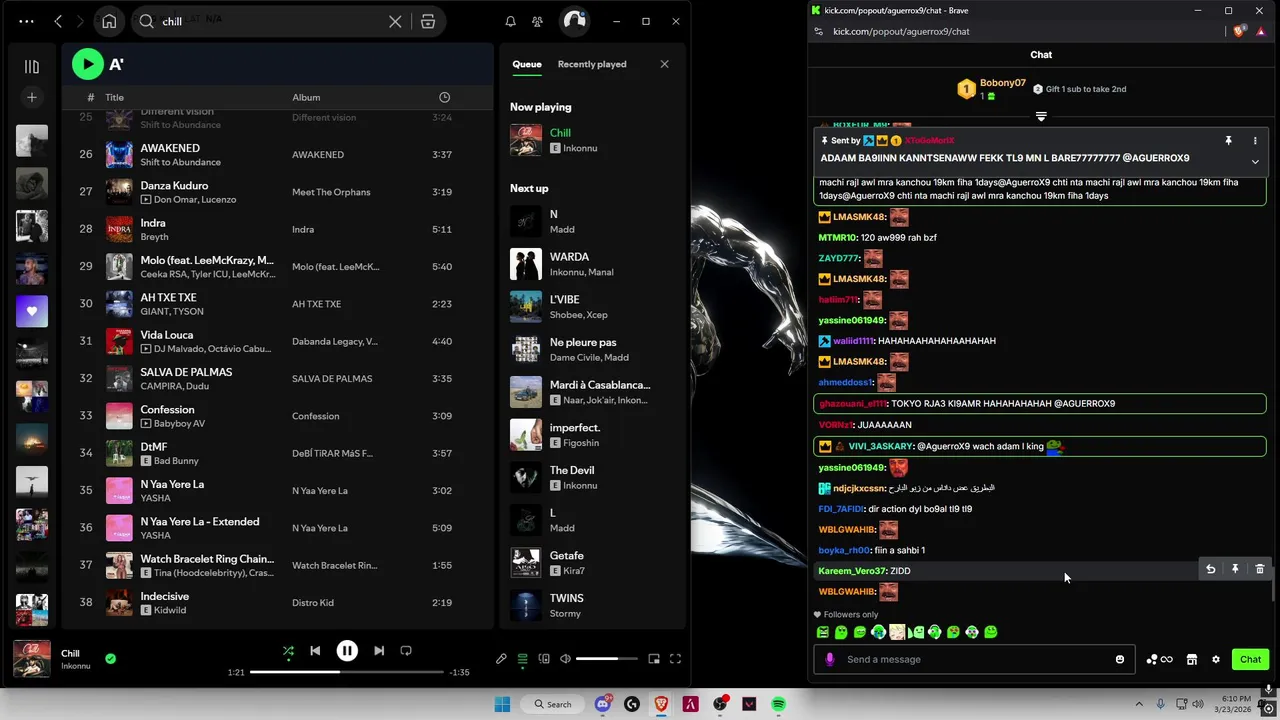1280x720 pixels.
Task: Open Connect to a device icon
Action: coord(544,659)
